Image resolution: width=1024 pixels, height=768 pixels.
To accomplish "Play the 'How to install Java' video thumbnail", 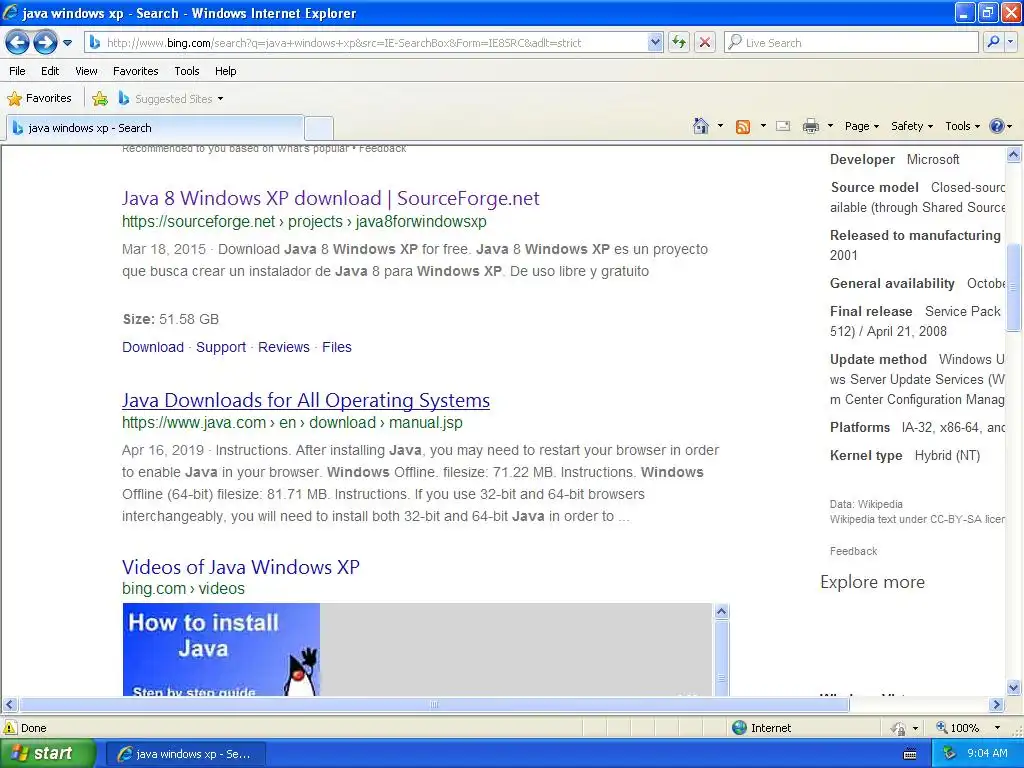I will point(221,650).
